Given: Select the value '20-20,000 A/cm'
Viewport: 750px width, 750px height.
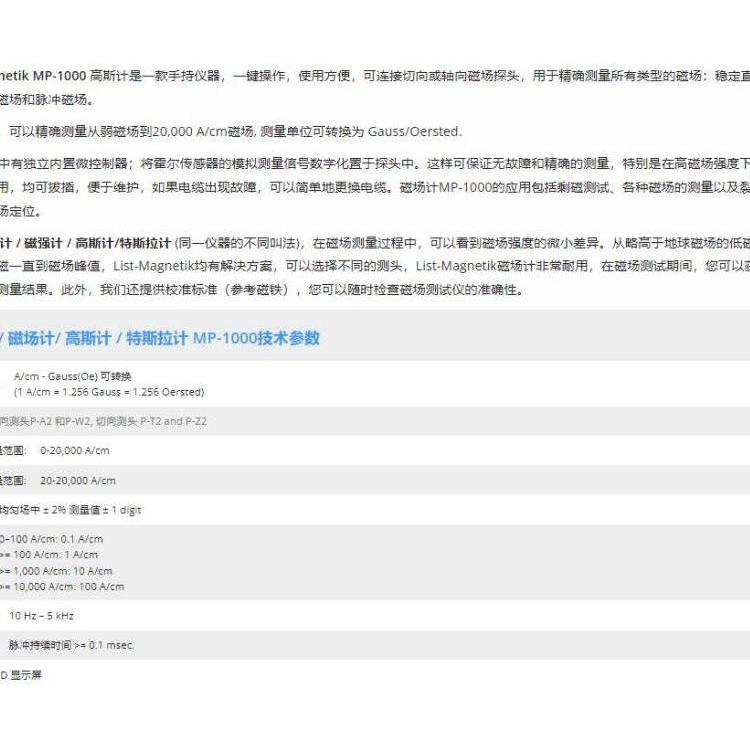Looking at the screenshot, I should pyautogui.click(x=78, y=480).
